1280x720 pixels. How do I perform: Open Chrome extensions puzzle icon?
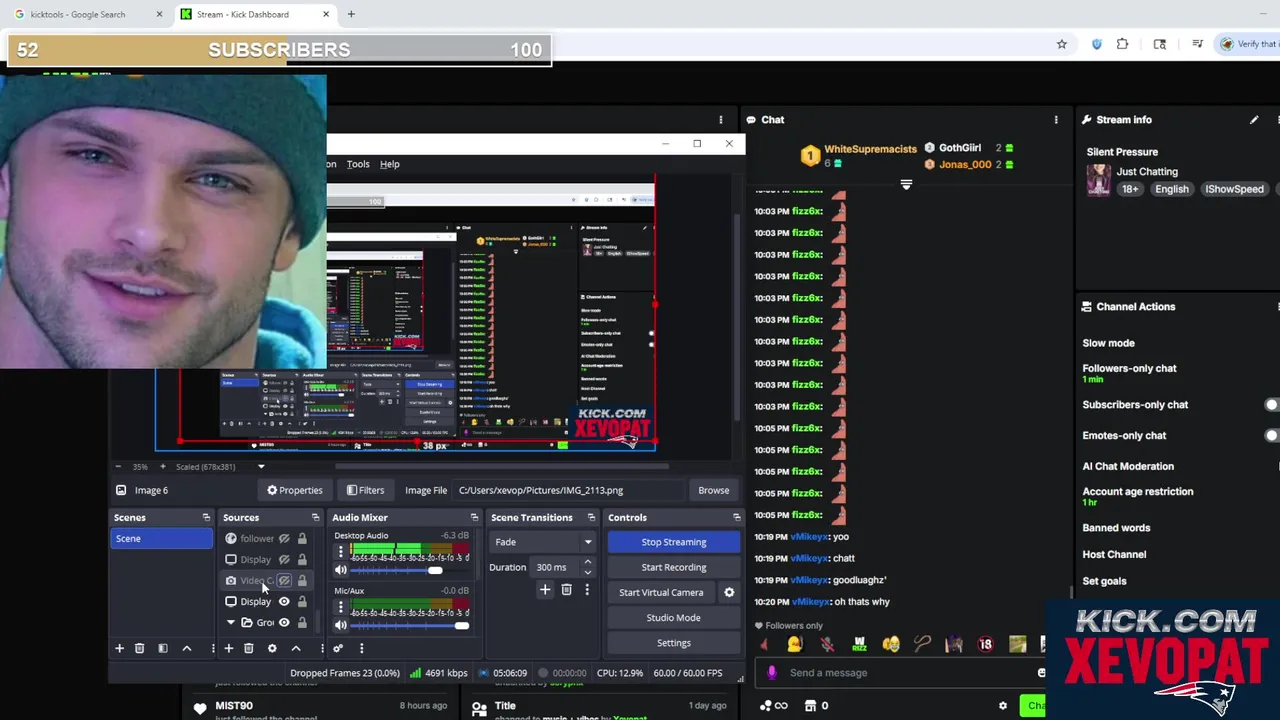pos(1123,44)
